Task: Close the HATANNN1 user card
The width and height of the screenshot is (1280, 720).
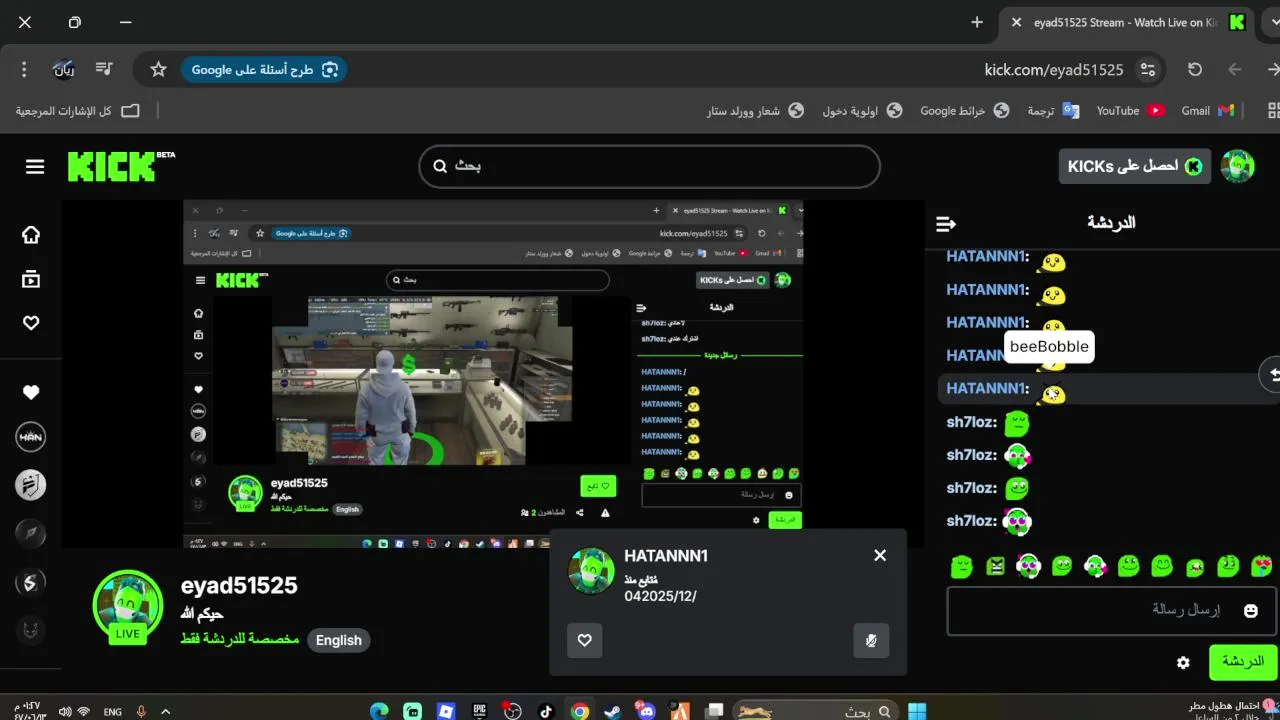Action: (x=880, y=555)
